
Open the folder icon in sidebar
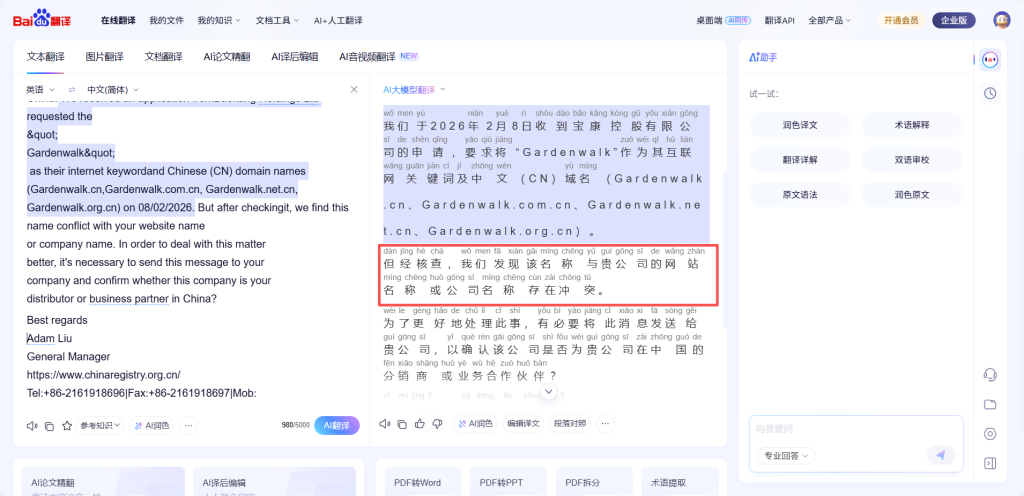[990, 405]
